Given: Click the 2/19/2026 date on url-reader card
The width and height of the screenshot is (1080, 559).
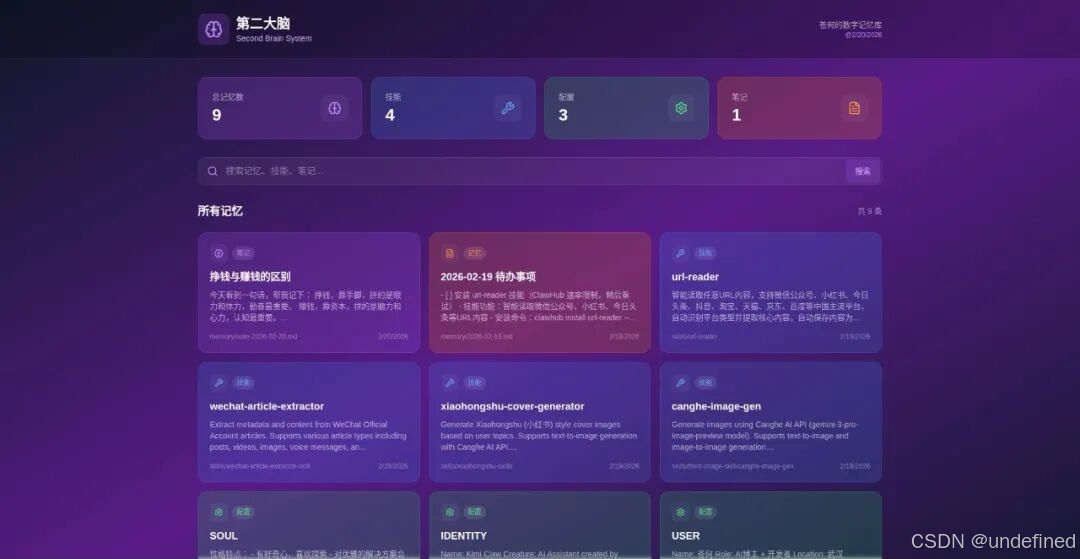Looking at the screenshot, I should click(x=855, y=337).
